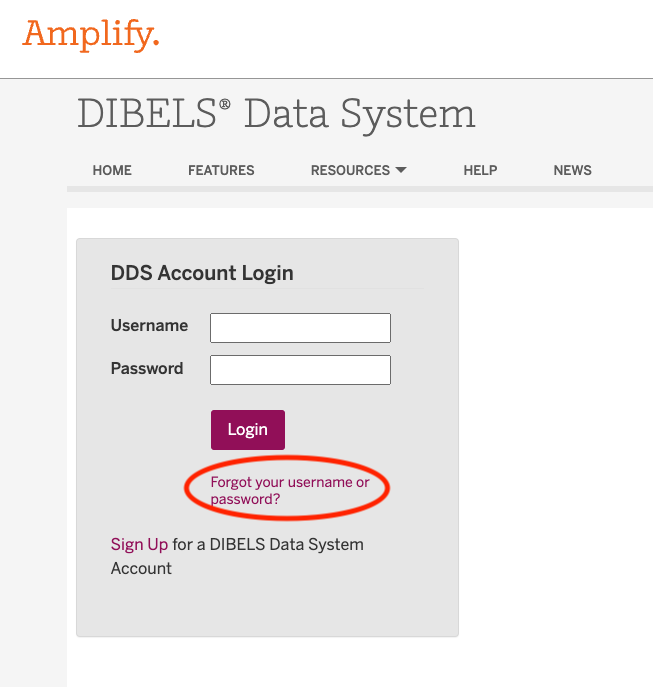
Task: Select the NEWS menu item
Action: [x=572, y=170]
